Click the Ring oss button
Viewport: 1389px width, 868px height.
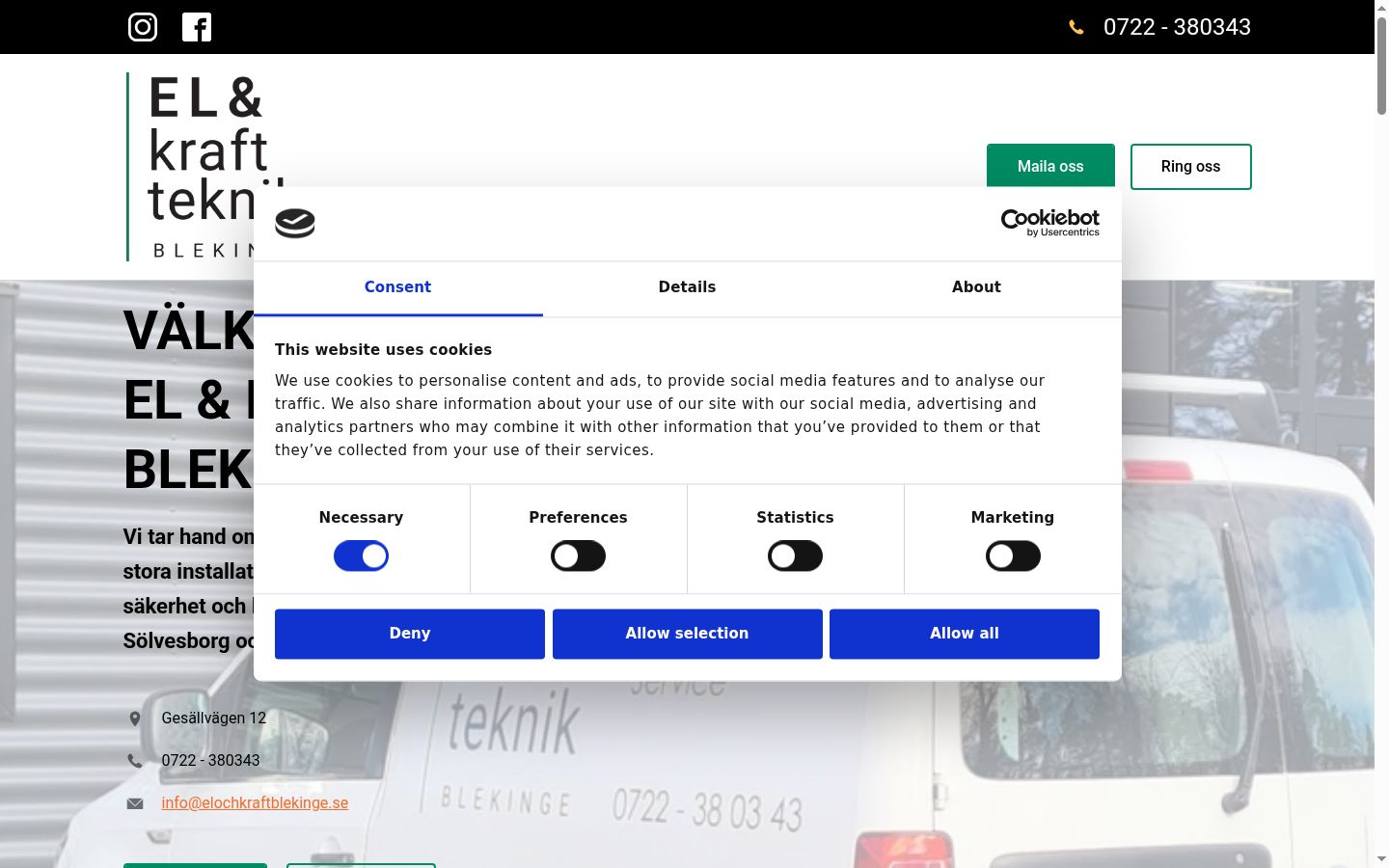[x=1190, y=167]
